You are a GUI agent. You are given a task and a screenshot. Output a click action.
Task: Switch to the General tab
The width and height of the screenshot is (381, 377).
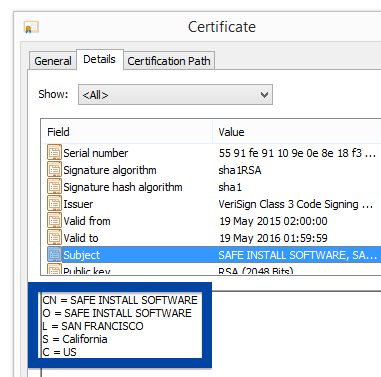coord(53,61)
